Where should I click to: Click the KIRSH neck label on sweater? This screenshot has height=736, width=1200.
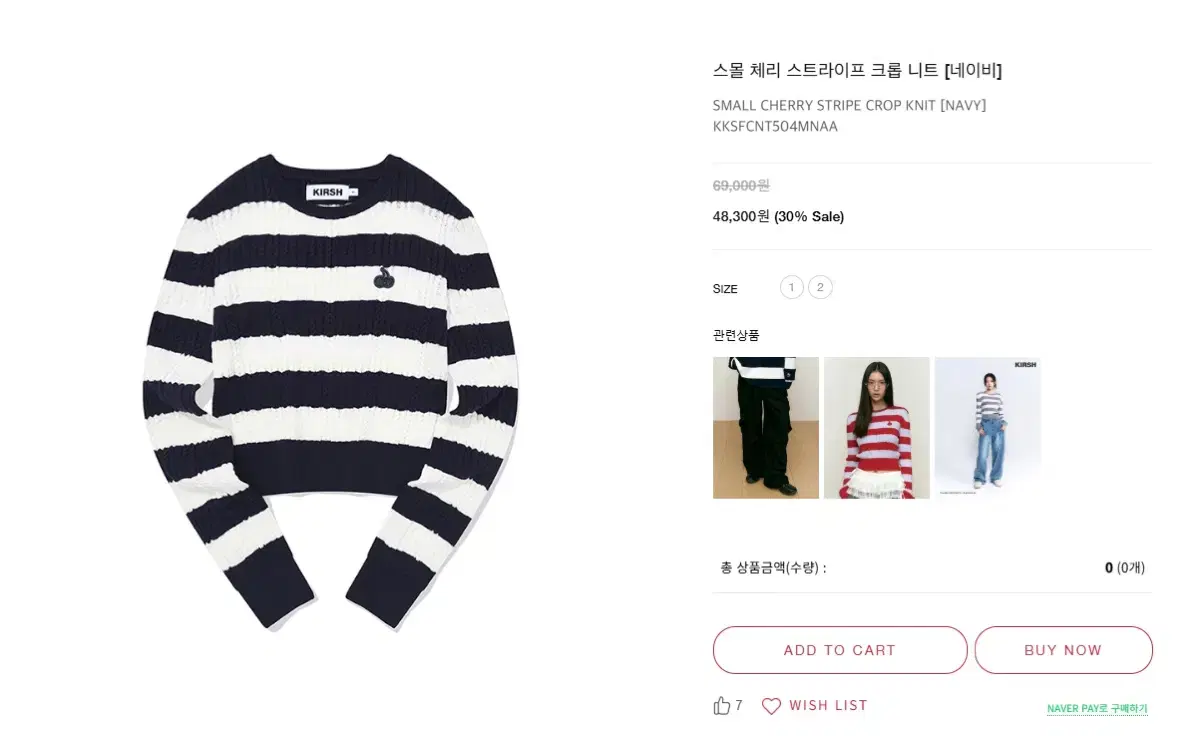point(328,192)
